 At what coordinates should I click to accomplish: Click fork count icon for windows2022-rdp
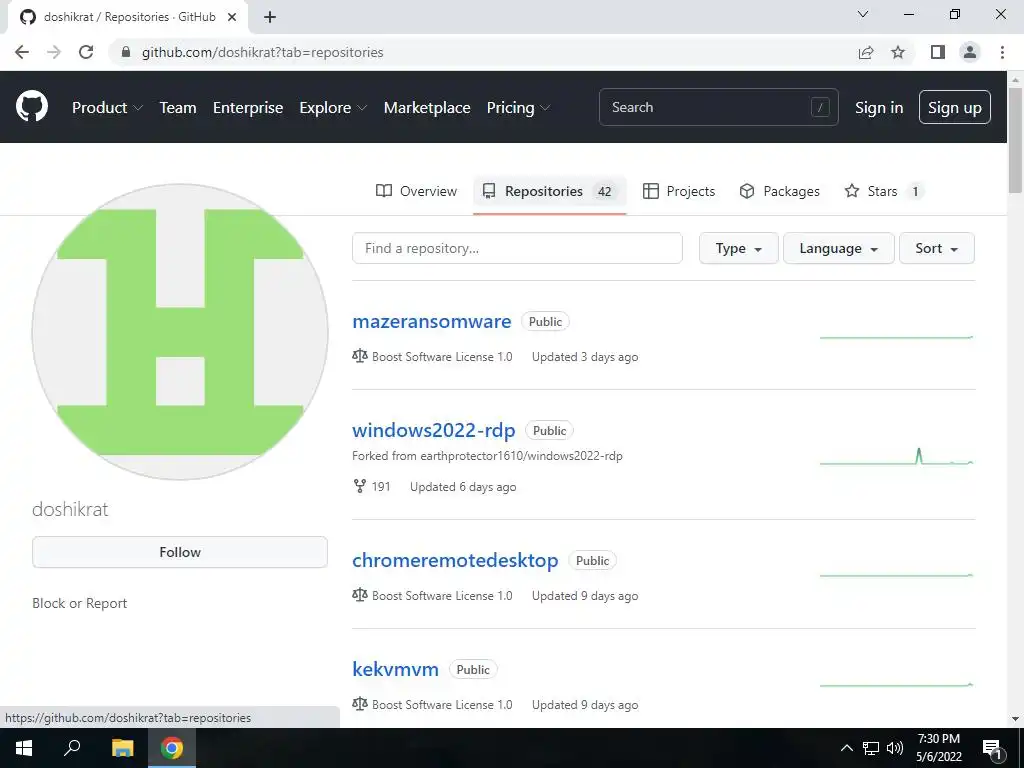click(359, 486)
